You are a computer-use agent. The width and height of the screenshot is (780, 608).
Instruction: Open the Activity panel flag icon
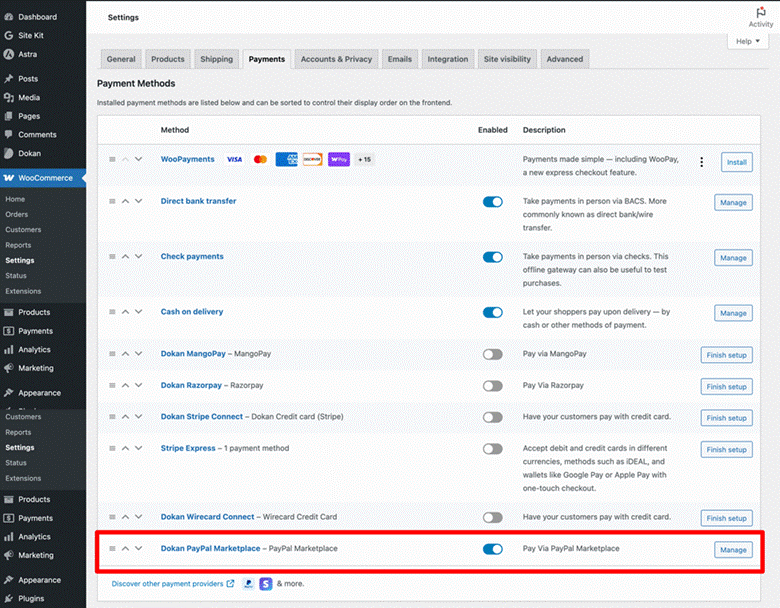pos(760,13)
